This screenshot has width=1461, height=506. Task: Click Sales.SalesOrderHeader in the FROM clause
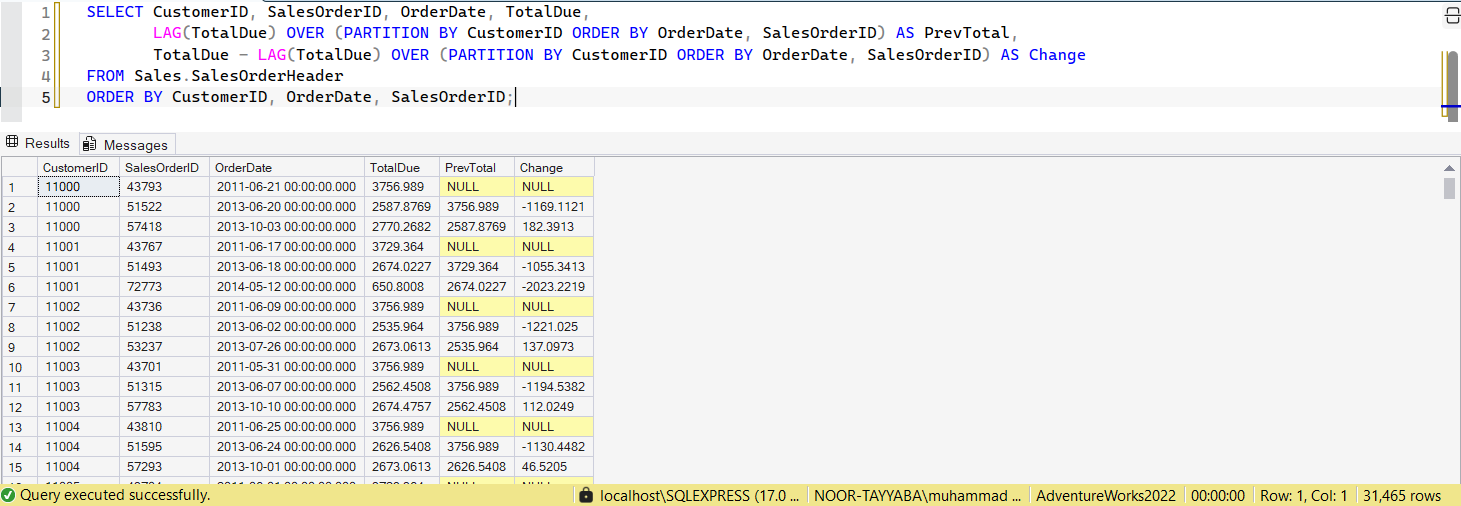[238, 76]
